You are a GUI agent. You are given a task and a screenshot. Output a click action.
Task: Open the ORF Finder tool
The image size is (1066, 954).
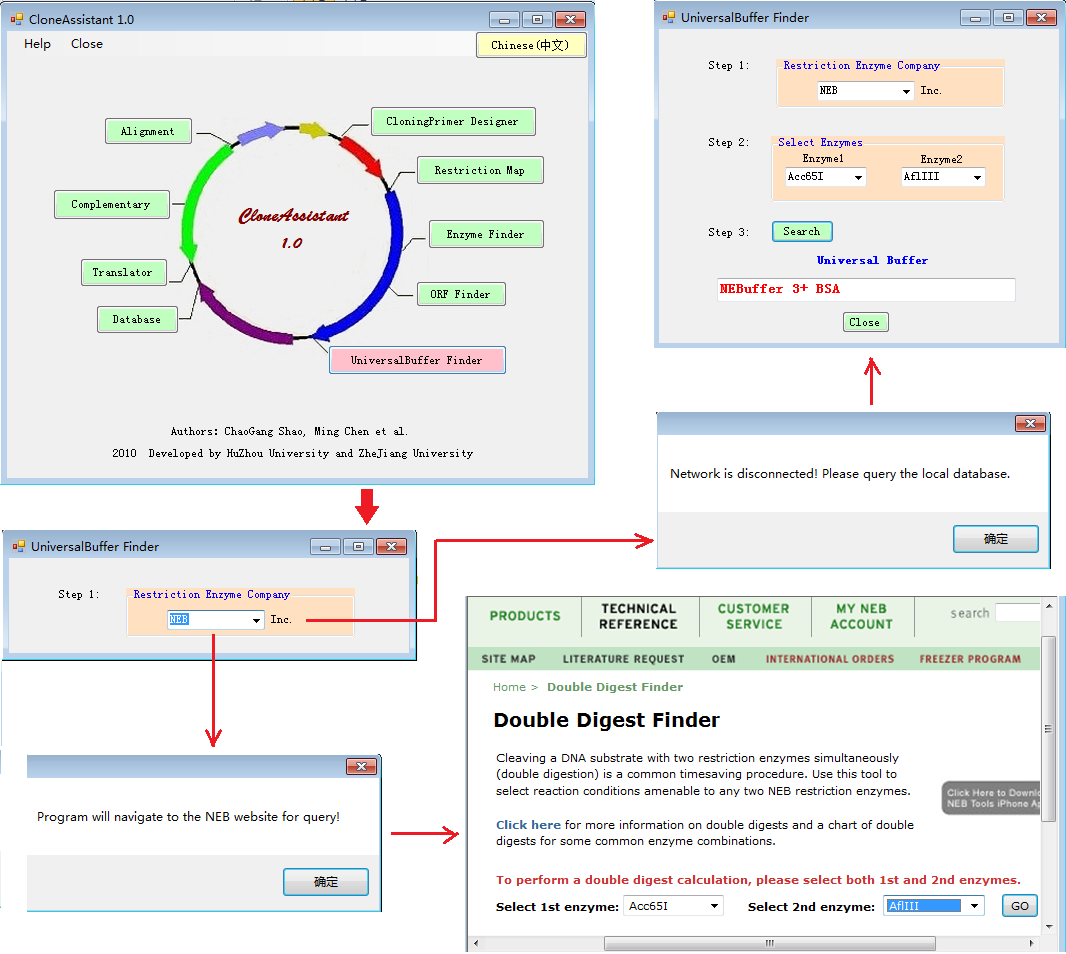(x=460, y=294)
